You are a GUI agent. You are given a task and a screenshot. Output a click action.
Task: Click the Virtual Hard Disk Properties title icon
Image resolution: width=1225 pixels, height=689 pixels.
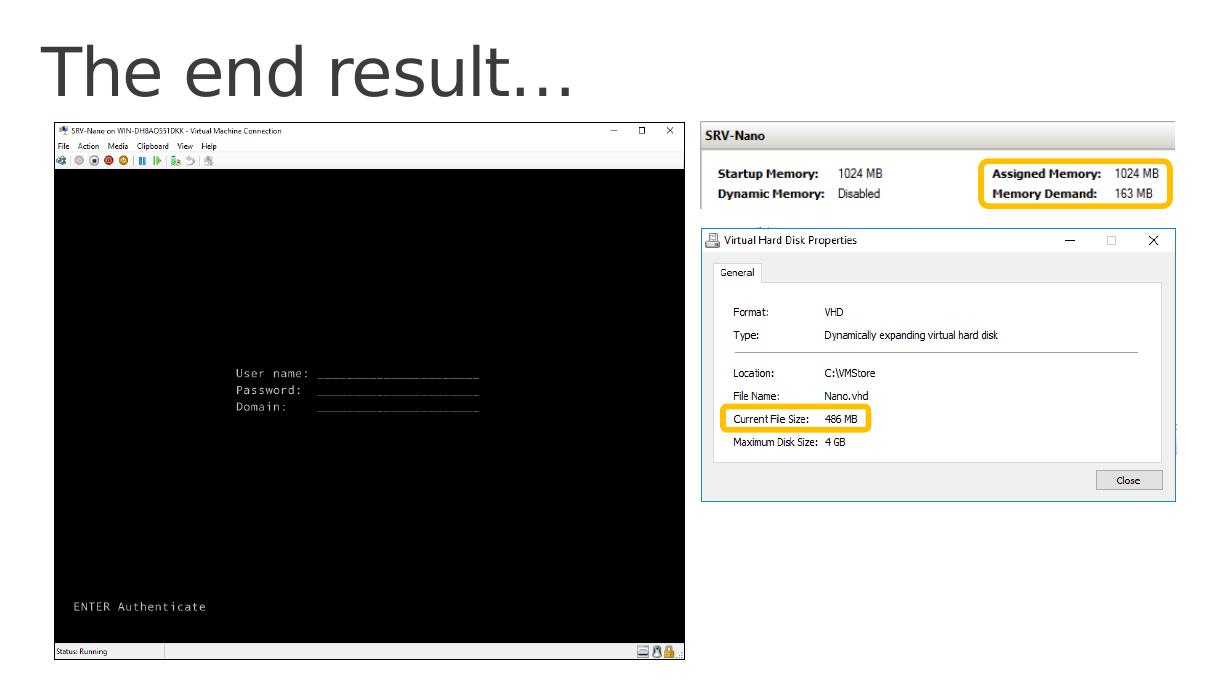712,240
